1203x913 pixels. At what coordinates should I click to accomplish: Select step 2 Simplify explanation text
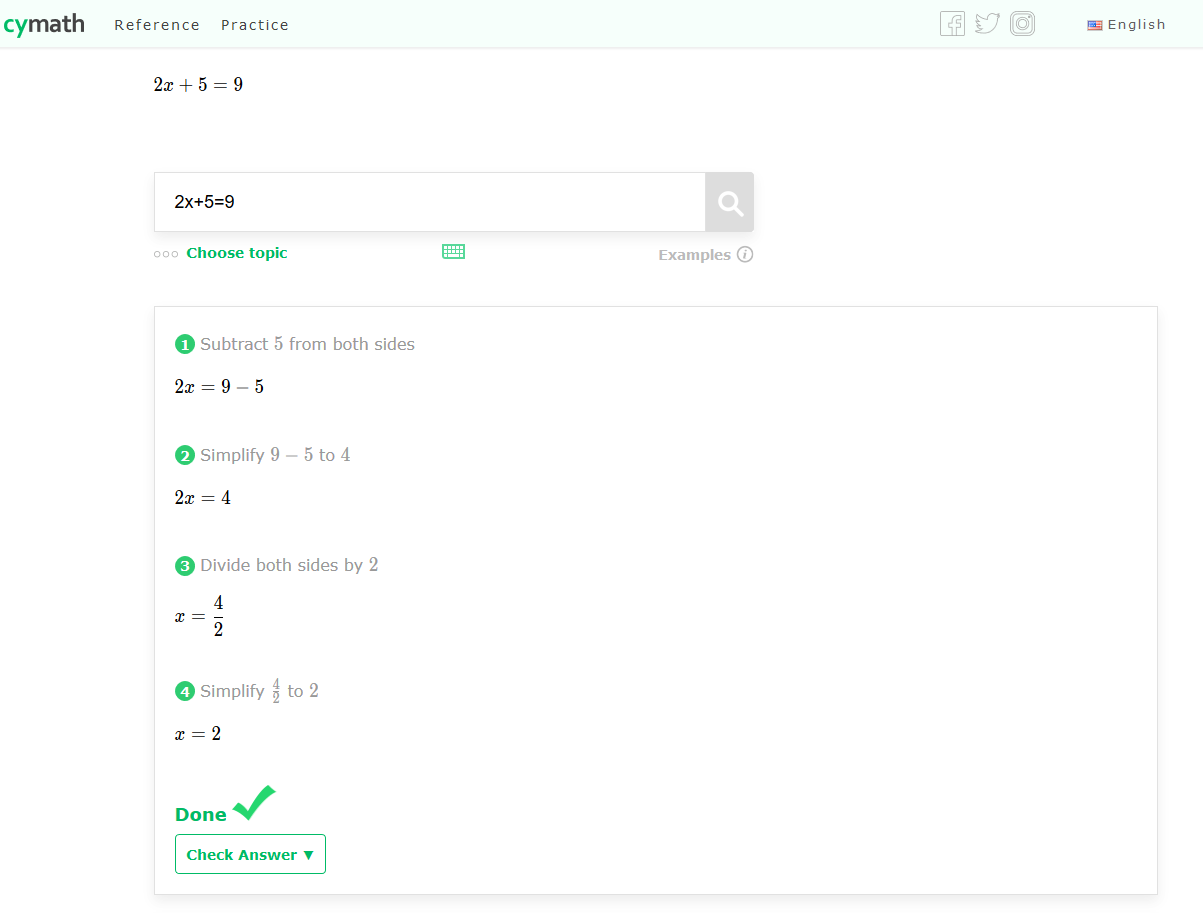point(275,455)
